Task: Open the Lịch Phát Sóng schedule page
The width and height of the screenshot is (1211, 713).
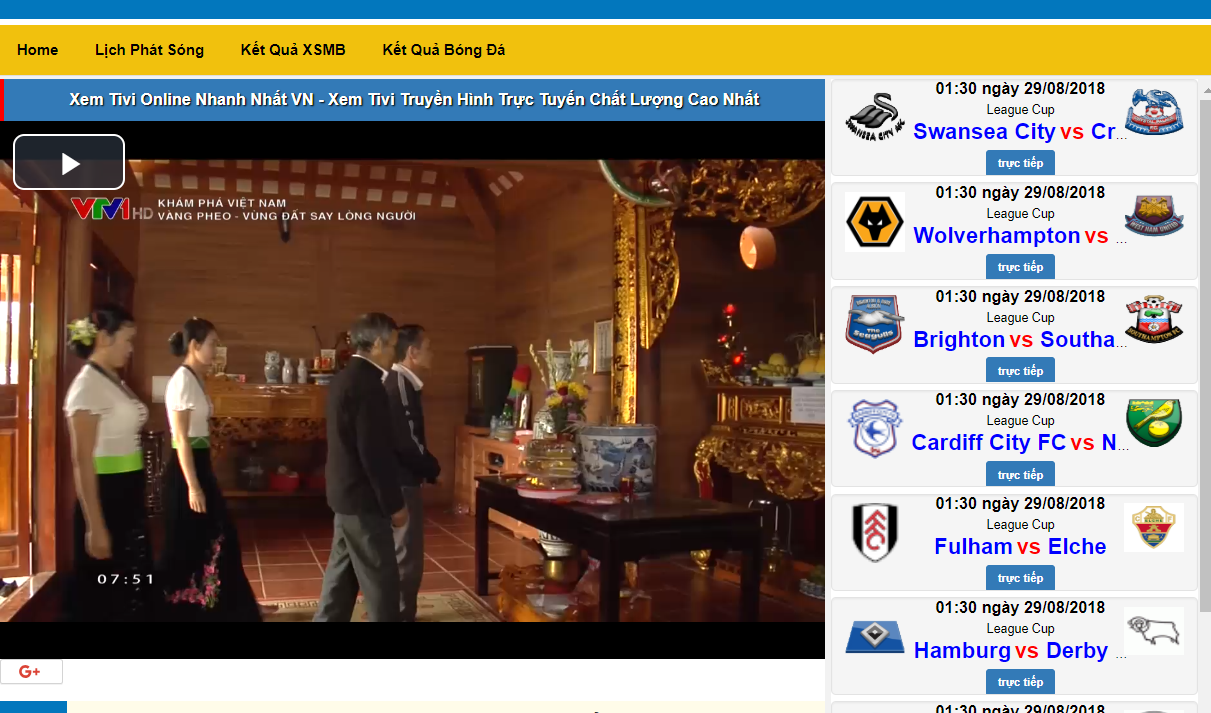Action: [x=149, y=50]
